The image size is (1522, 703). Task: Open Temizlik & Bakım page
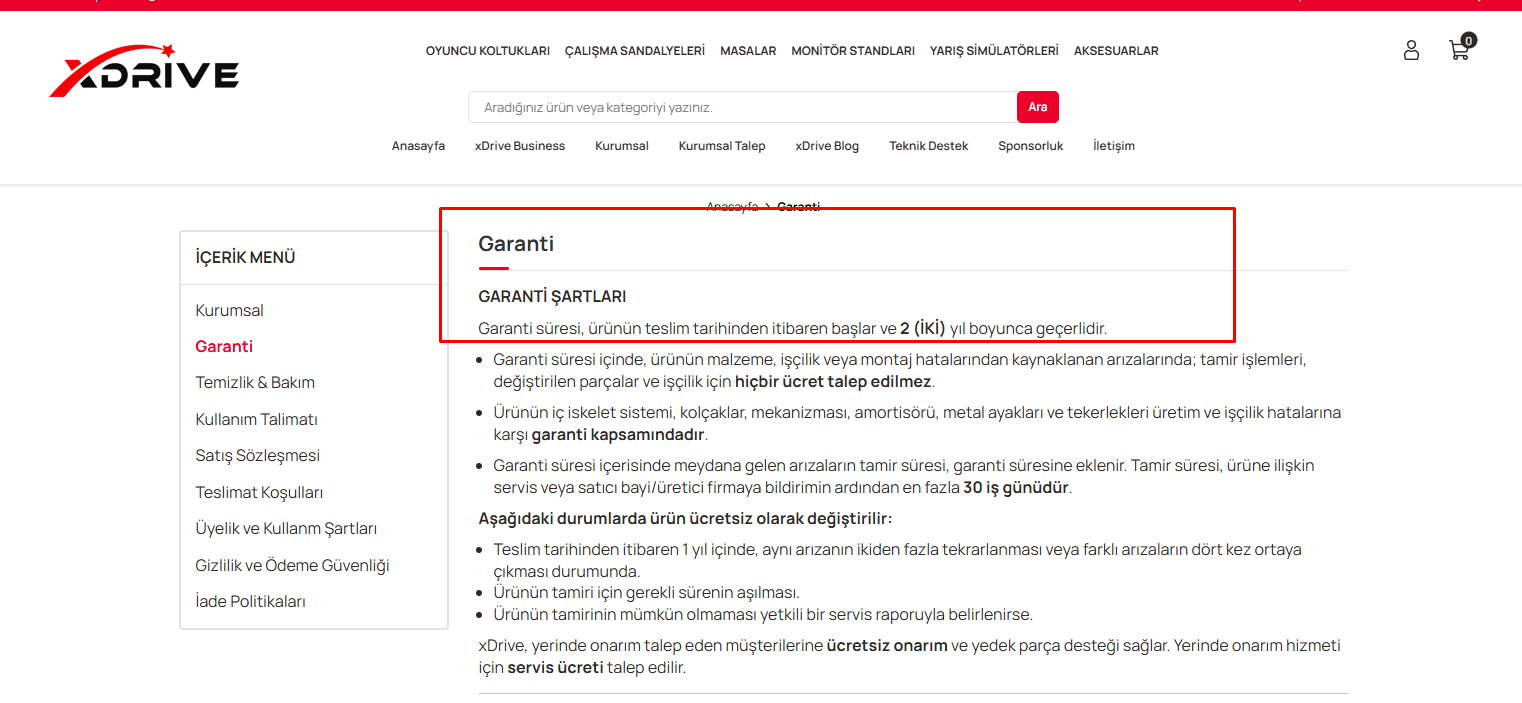tap(255, 382)
